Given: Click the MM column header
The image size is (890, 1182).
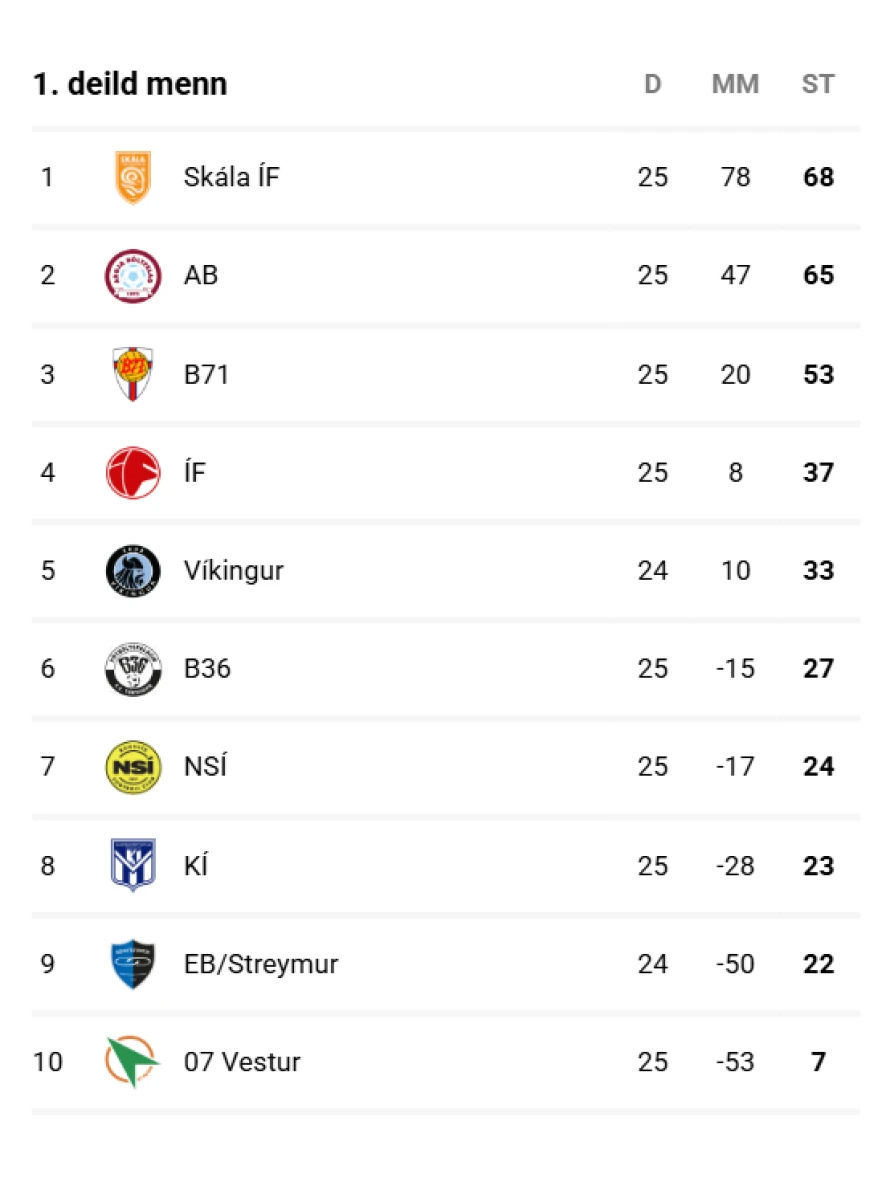Looking at the screenshot, I should click(735, 84).
